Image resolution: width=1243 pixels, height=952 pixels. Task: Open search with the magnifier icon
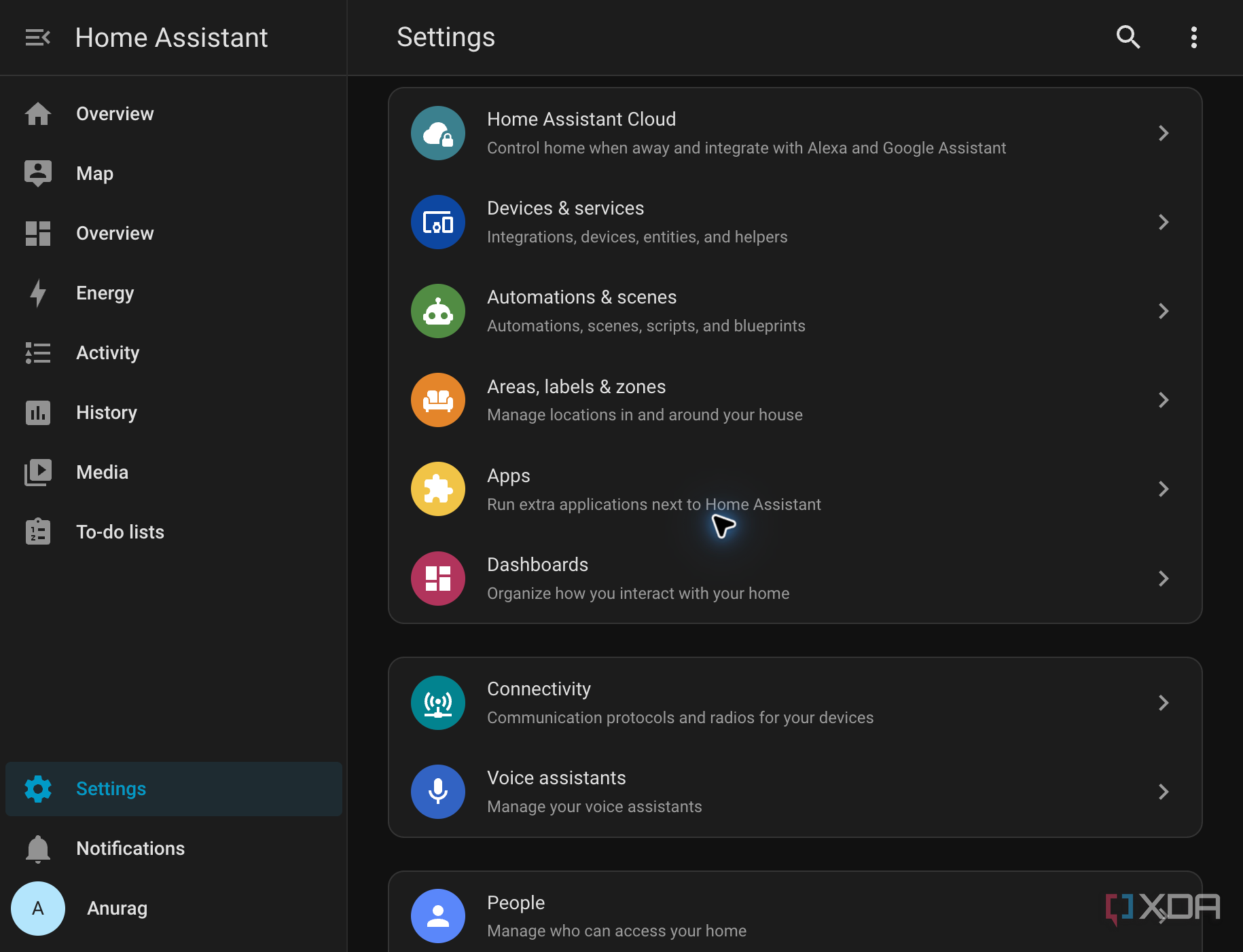[1128, 37]
